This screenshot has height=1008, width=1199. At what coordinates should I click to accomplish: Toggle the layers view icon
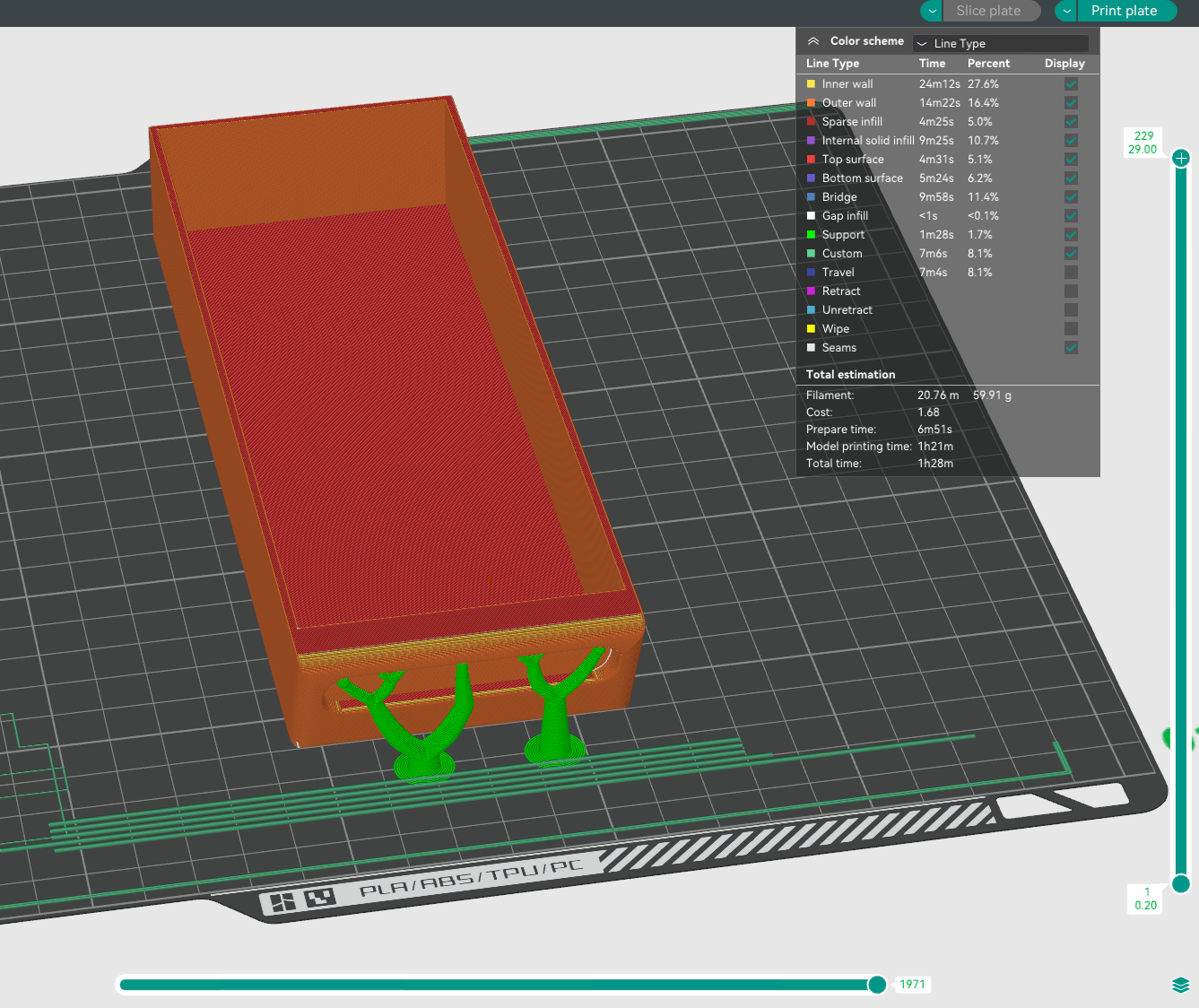(x=1181, y=985)
